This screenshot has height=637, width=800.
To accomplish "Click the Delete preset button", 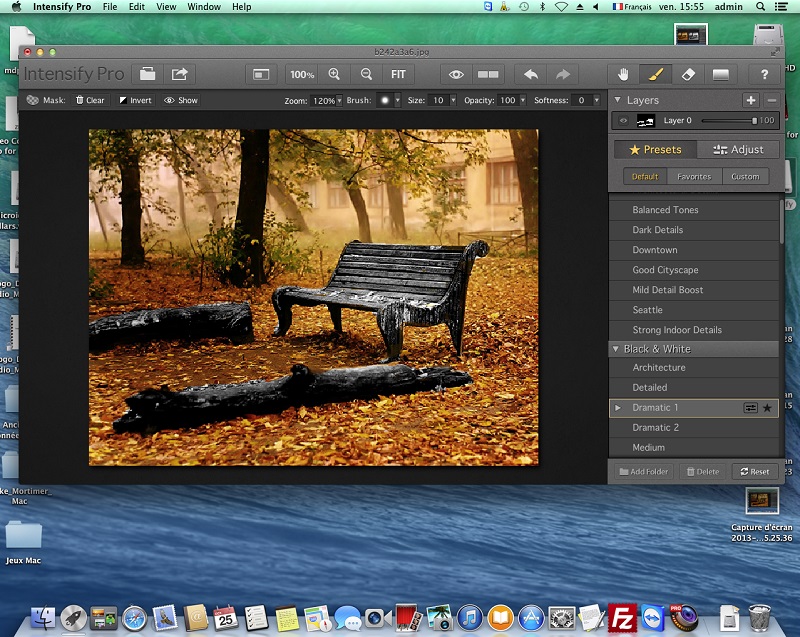I will coord(703,472).
